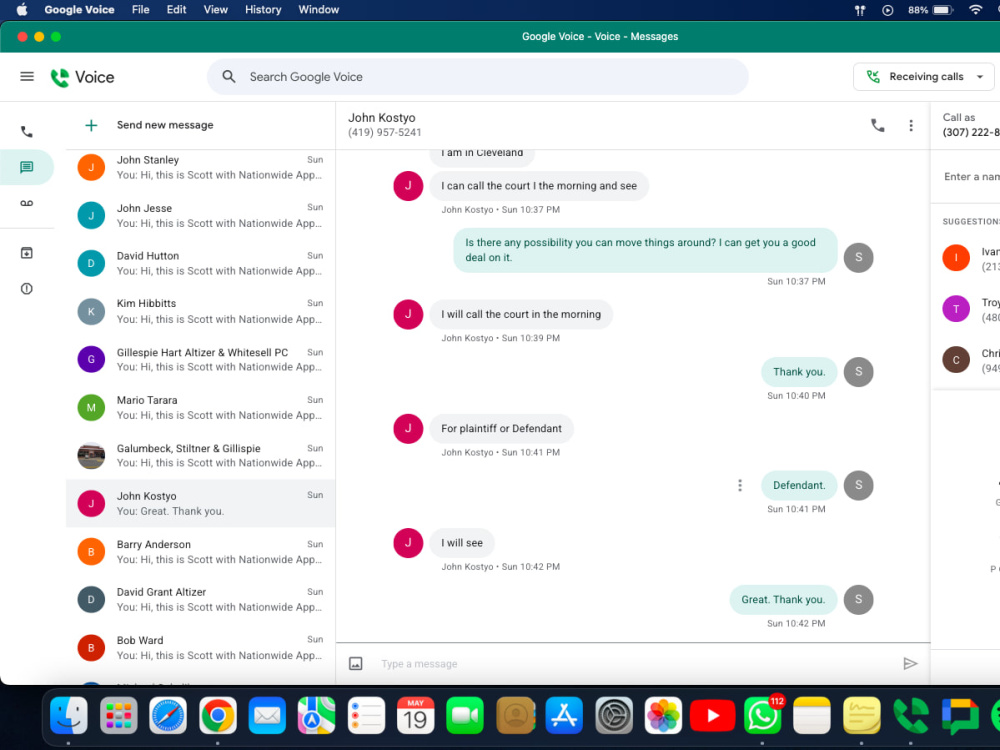Viewport: 1000px width, 750px height.
Task: Open John Jesse conversation
Action: [200, 216]
